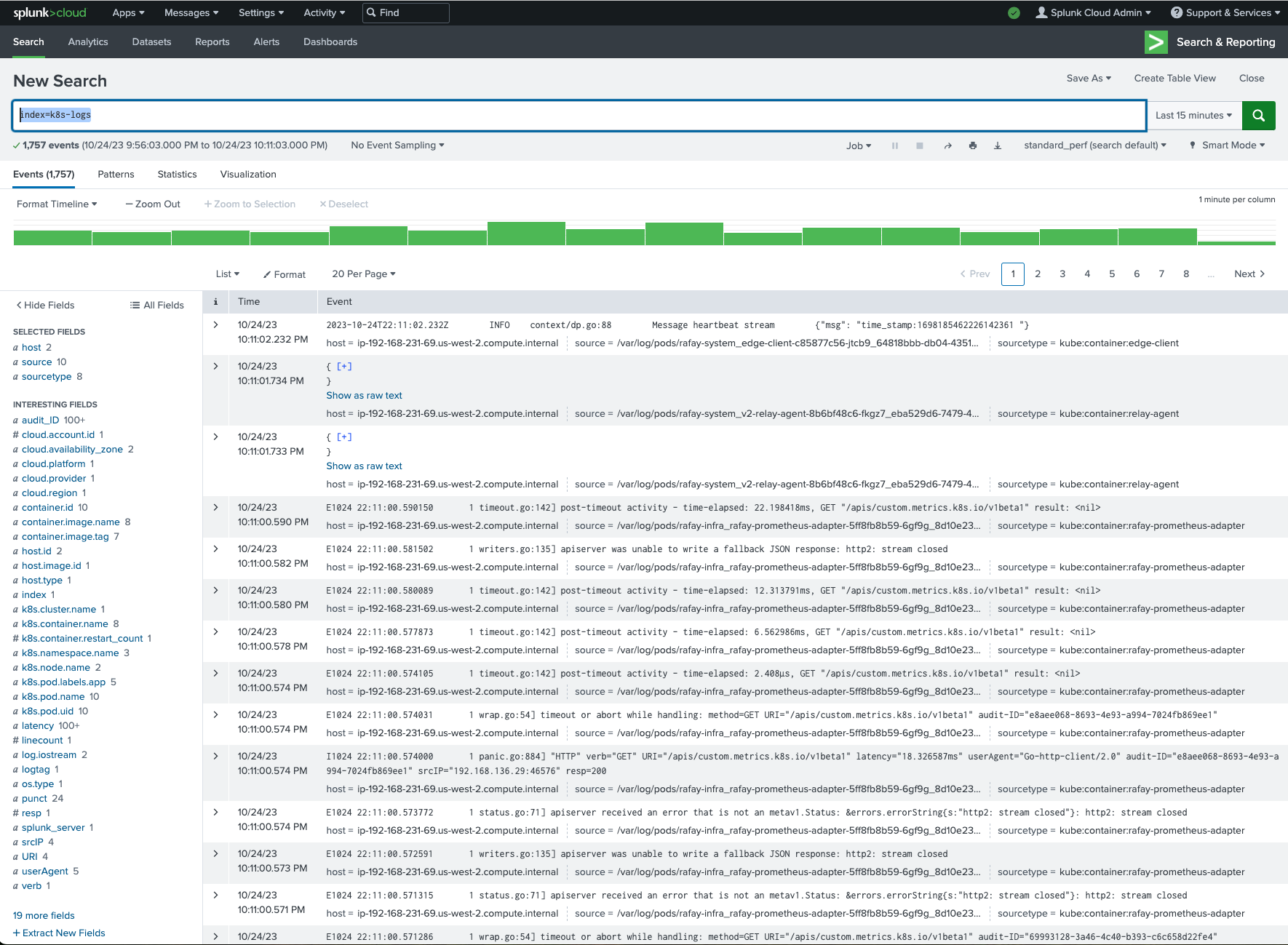Click the Search & Reporting app icon
Viewport: 1288px width, 945px height.
(x=1156, y=42)
